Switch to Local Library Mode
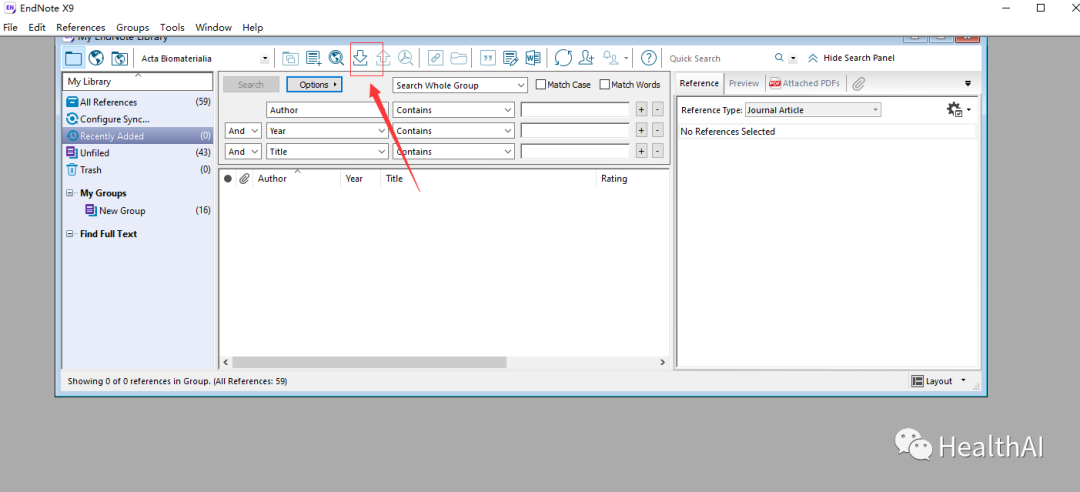This screenshot has width=1080, height=492. click(x=74, y=59)
